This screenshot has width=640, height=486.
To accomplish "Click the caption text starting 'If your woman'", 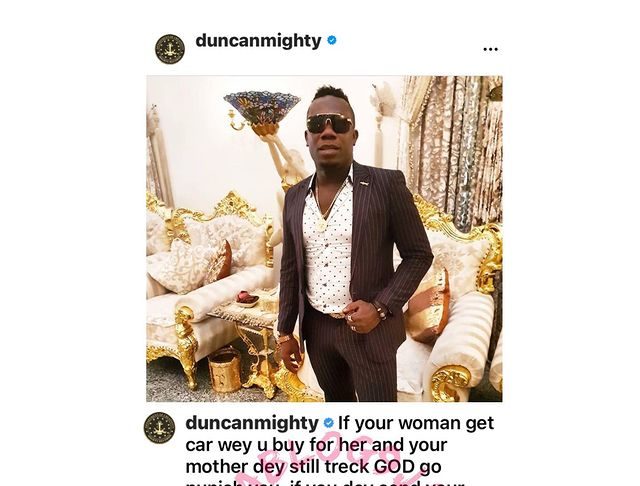I will (340, 449).
